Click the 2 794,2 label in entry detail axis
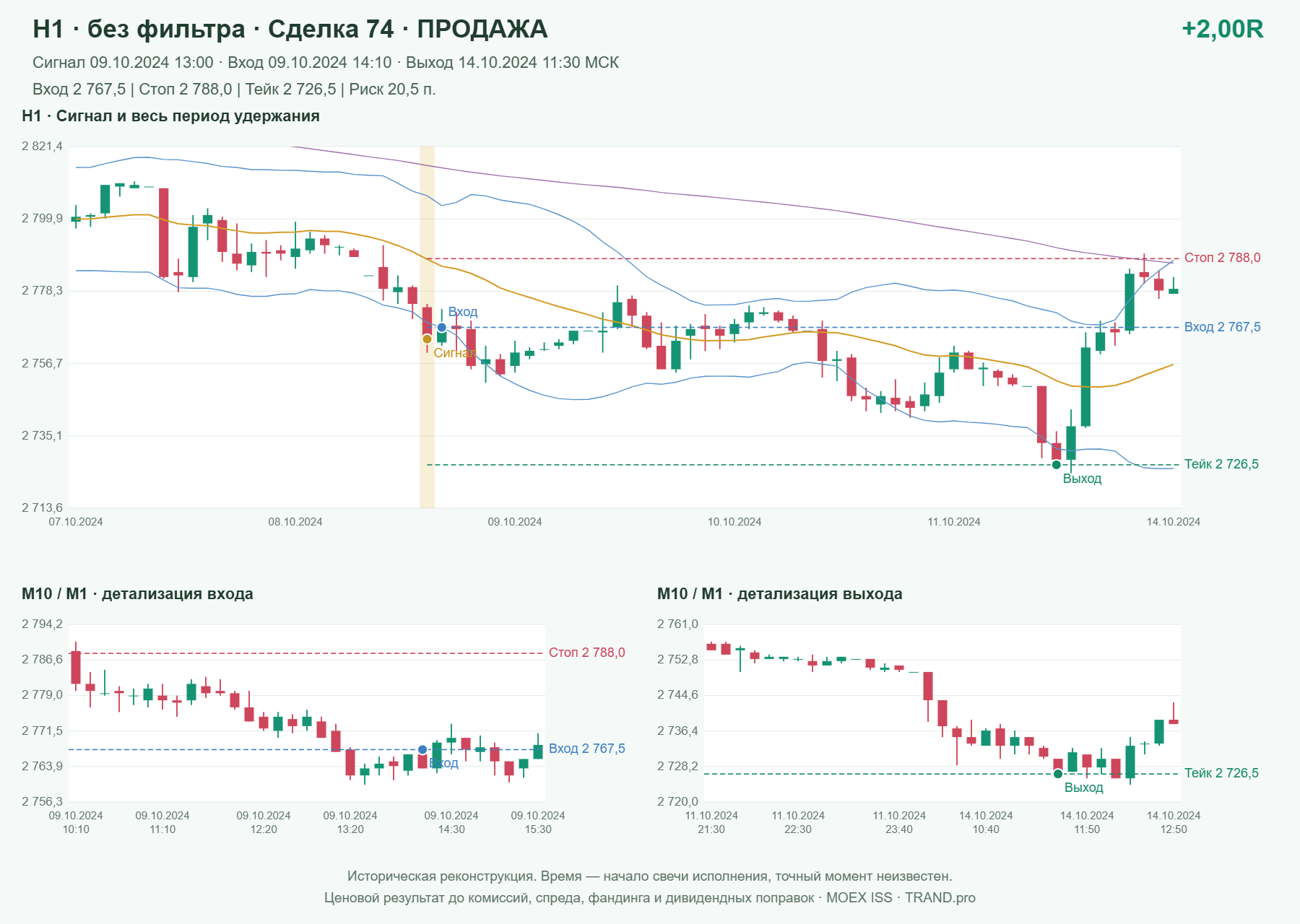This screenshot has height=924, width=1300. pyautogui.click(x=42, y=624)
